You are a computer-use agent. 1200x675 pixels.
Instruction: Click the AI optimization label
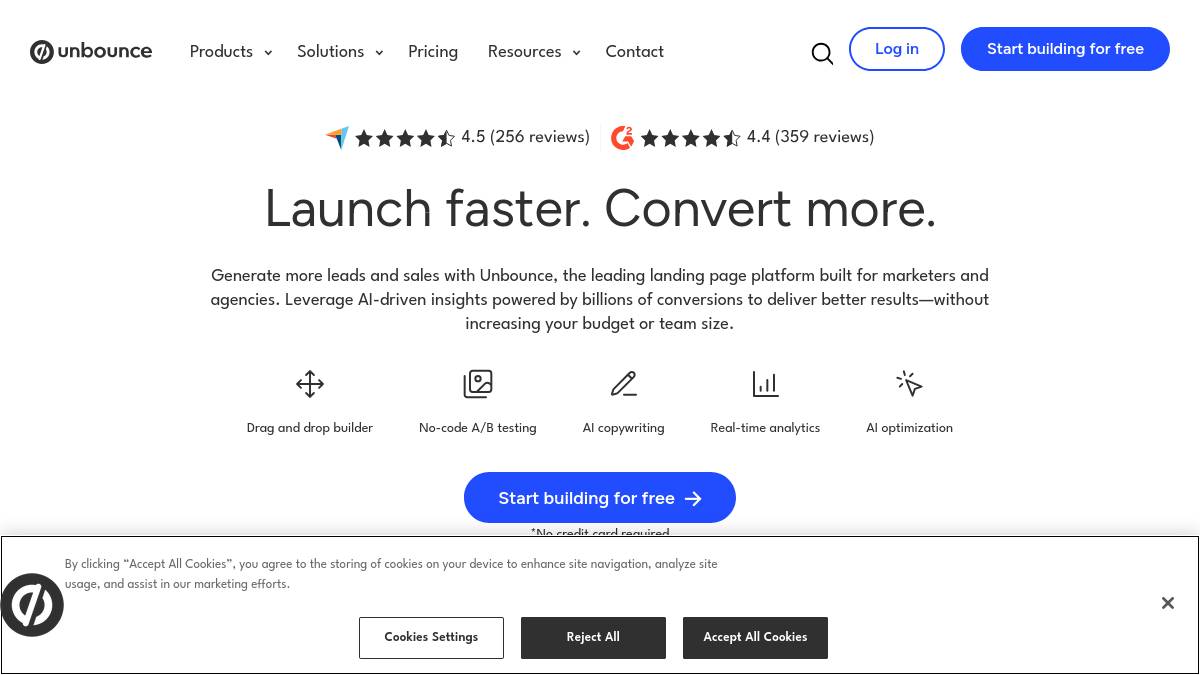pos(909,428)
